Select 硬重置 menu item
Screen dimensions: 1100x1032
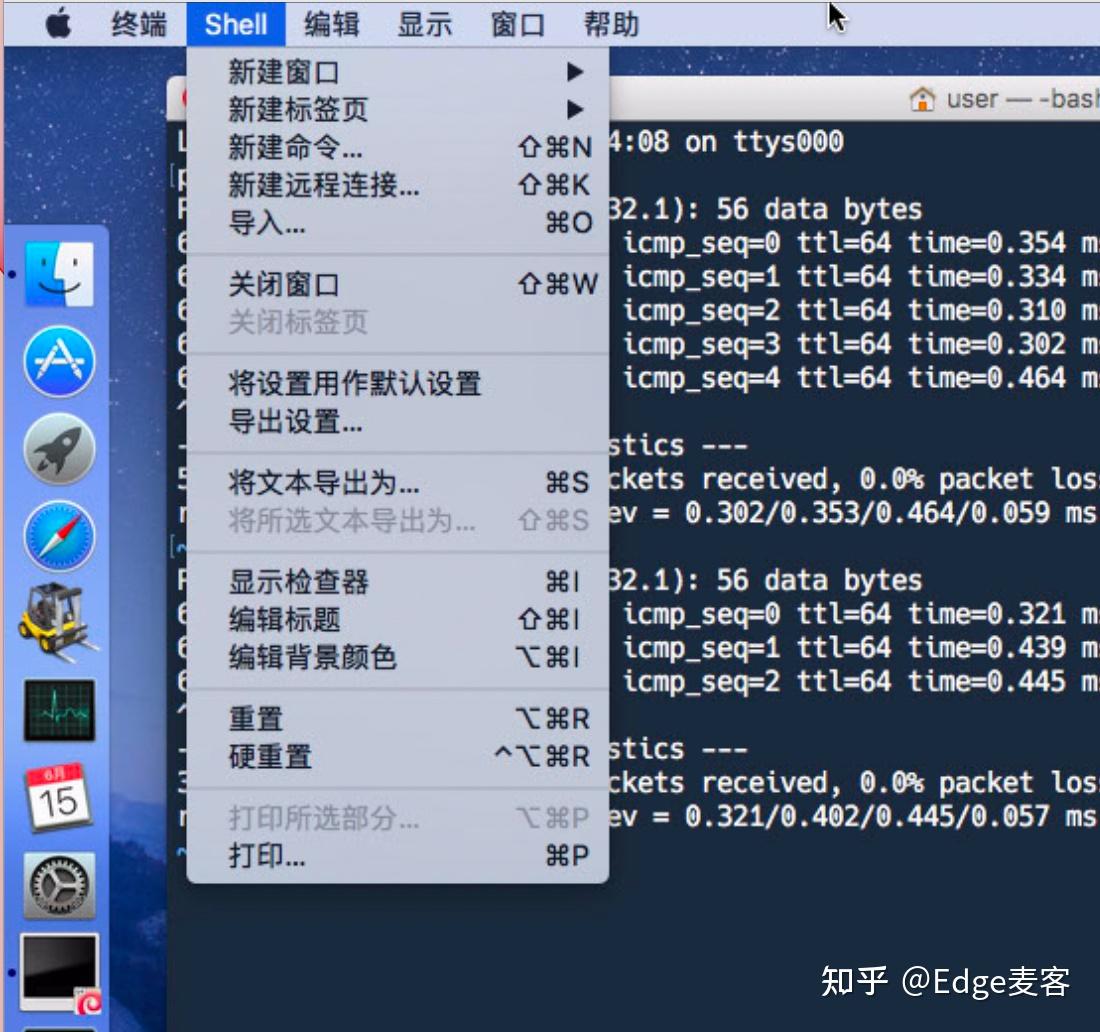[398, 756]
